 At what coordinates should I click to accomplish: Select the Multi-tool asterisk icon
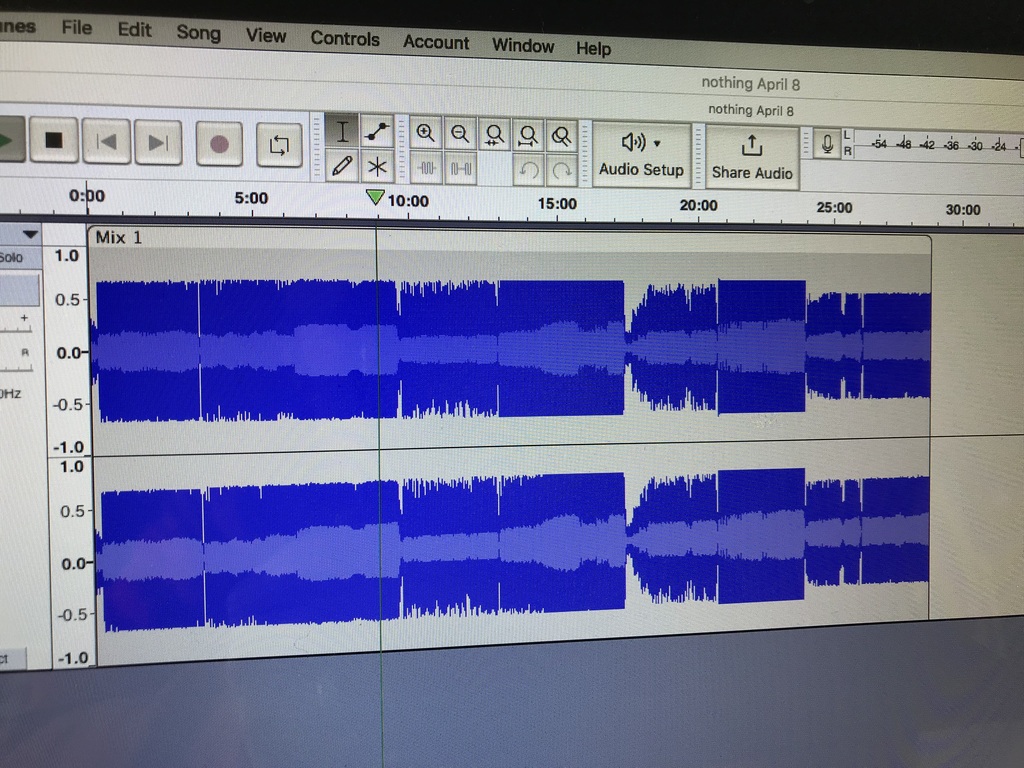377,167
